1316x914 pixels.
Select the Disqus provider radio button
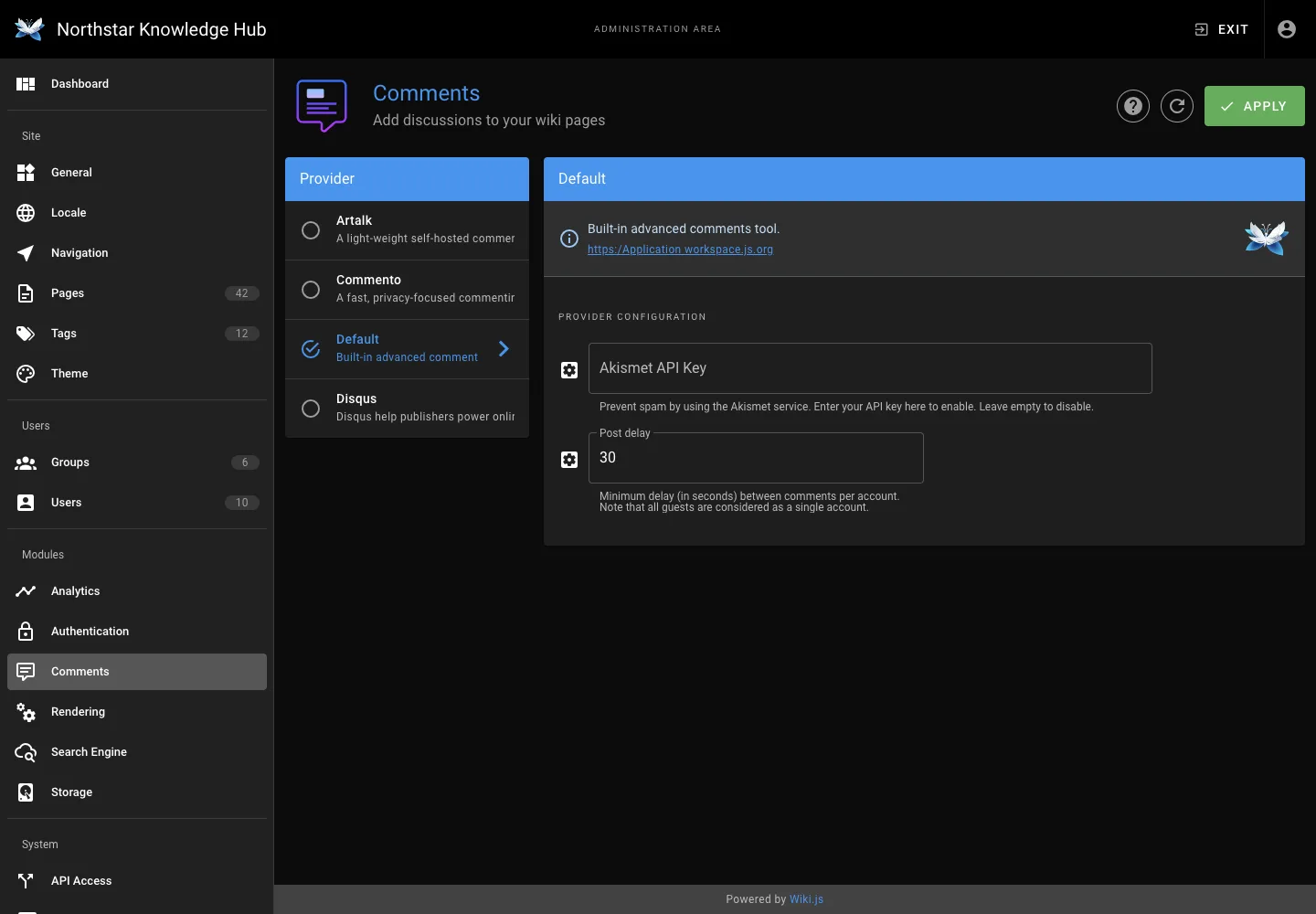coord(311,409)
